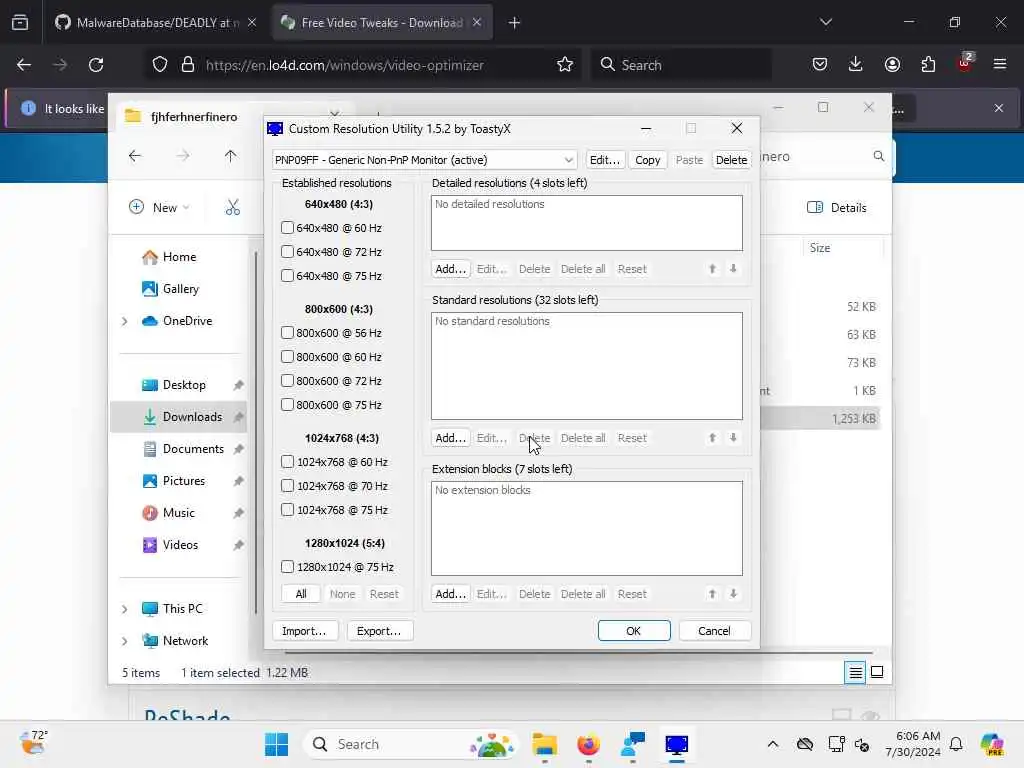
Task: Open the Windows Start menu
Action: point(277,744)
